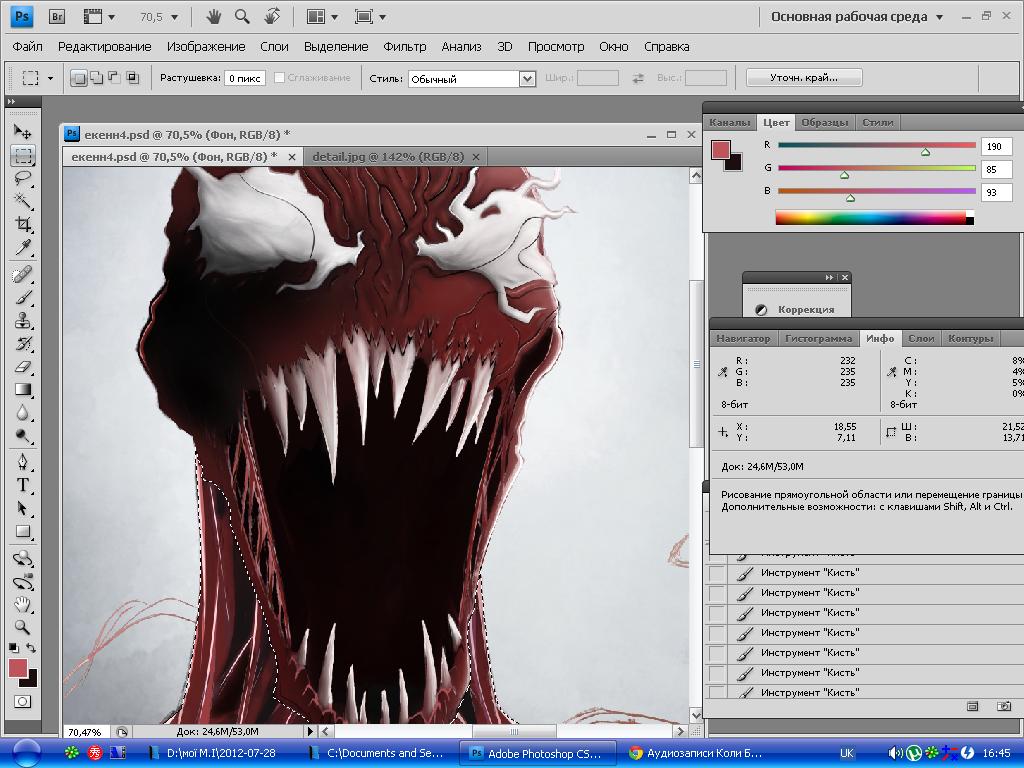Toggle Quick Mask mode
The image size is (1024, 768).
[x=22, y=701]
